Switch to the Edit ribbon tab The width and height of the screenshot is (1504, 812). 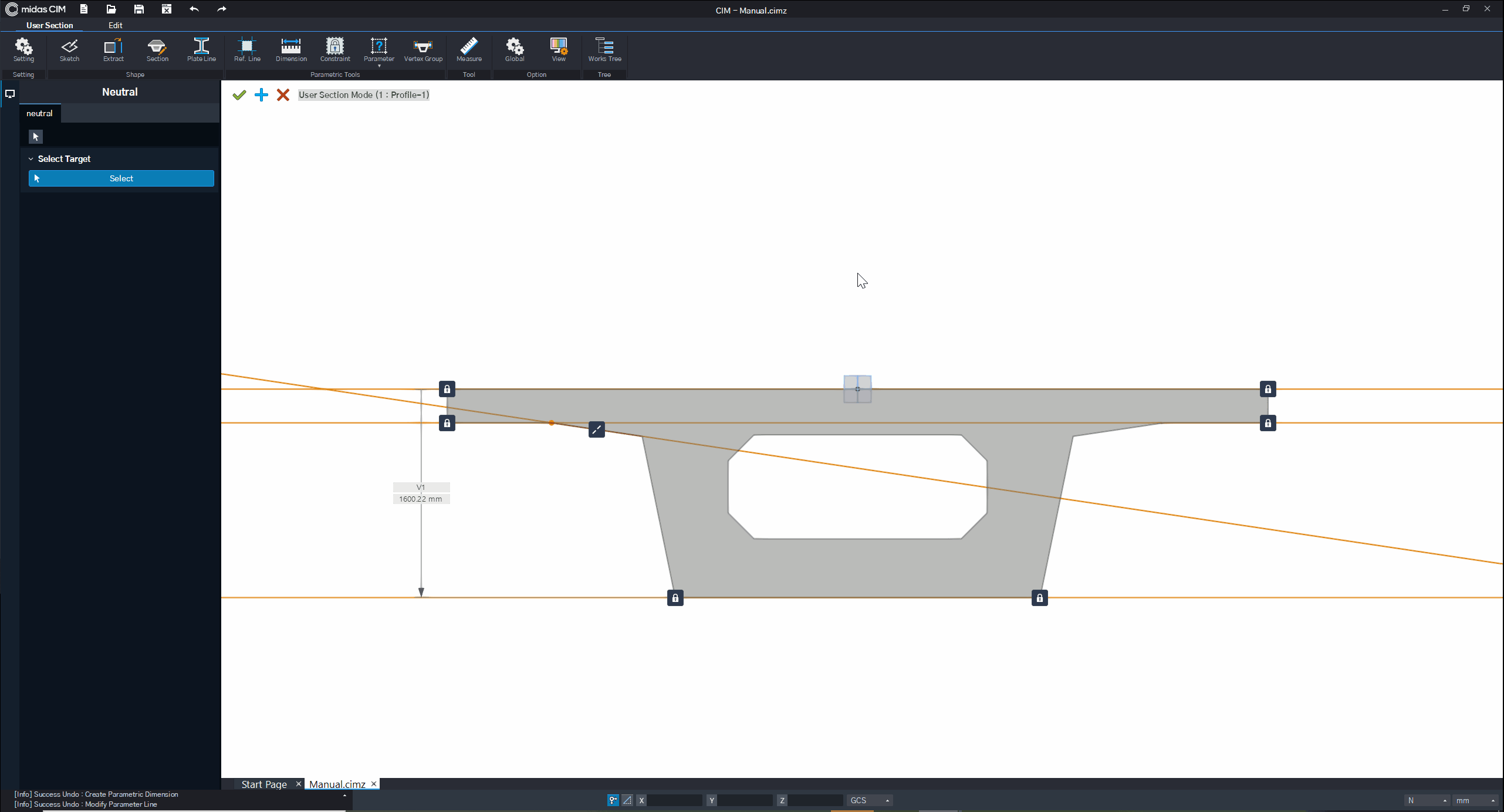116,25
